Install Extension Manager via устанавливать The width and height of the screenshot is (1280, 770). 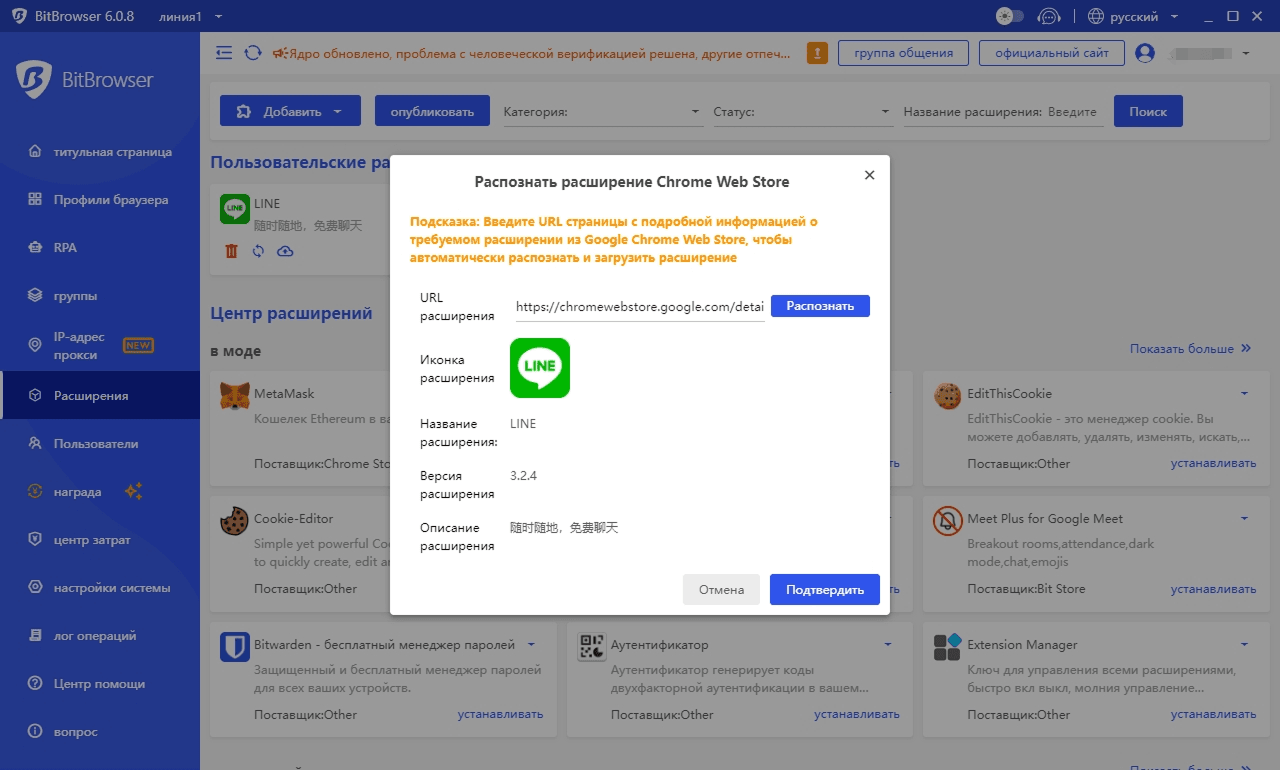pos(1214,714)
